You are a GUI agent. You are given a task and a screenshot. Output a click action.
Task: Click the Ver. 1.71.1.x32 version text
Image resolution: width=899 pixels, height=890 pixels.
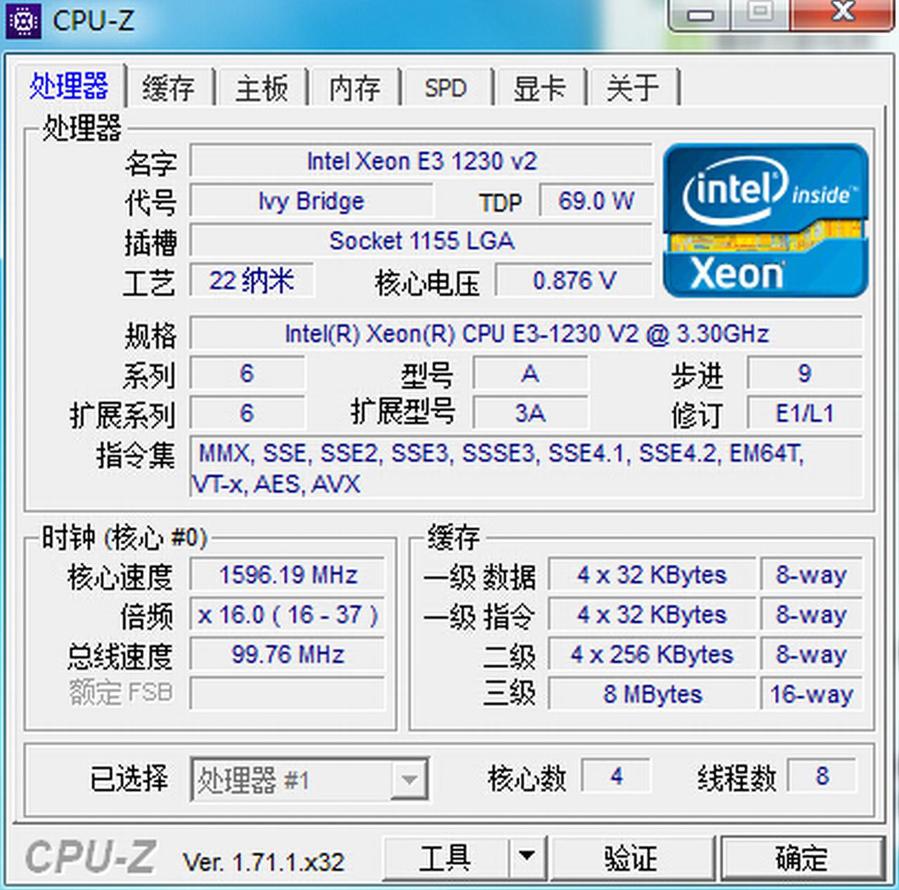(x=263, y=862)
